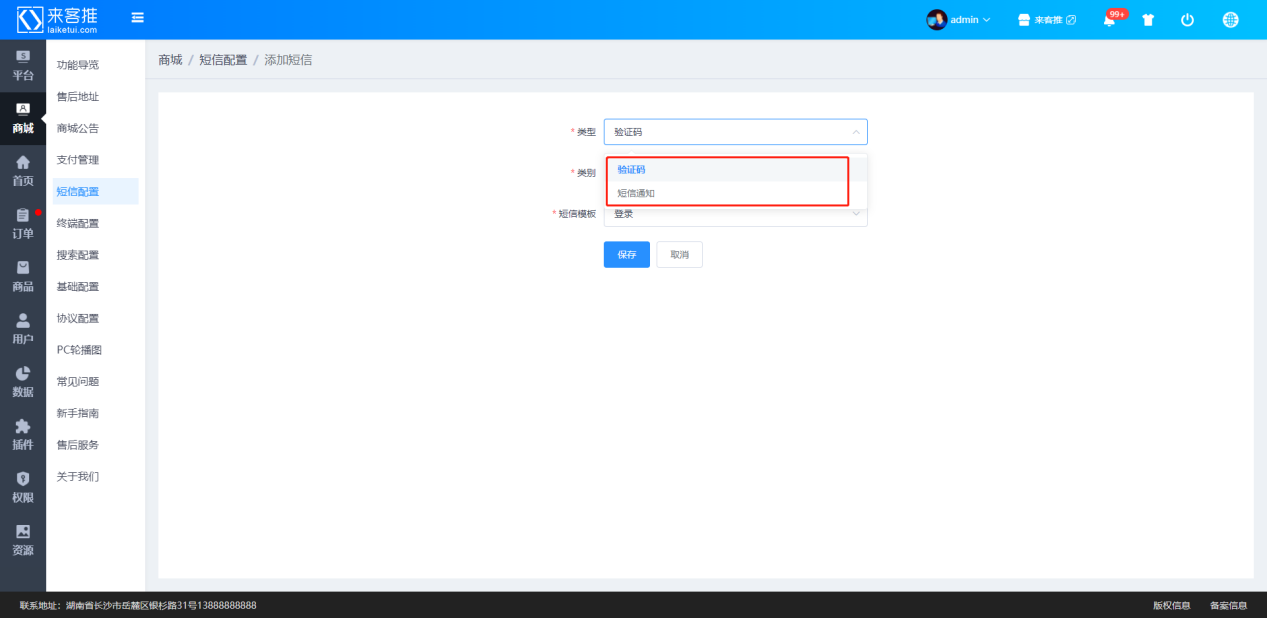The width and height of the screenshot is (1267, 618).
Task: Select 搜索配置 menu item
Action: pos(78,255)
